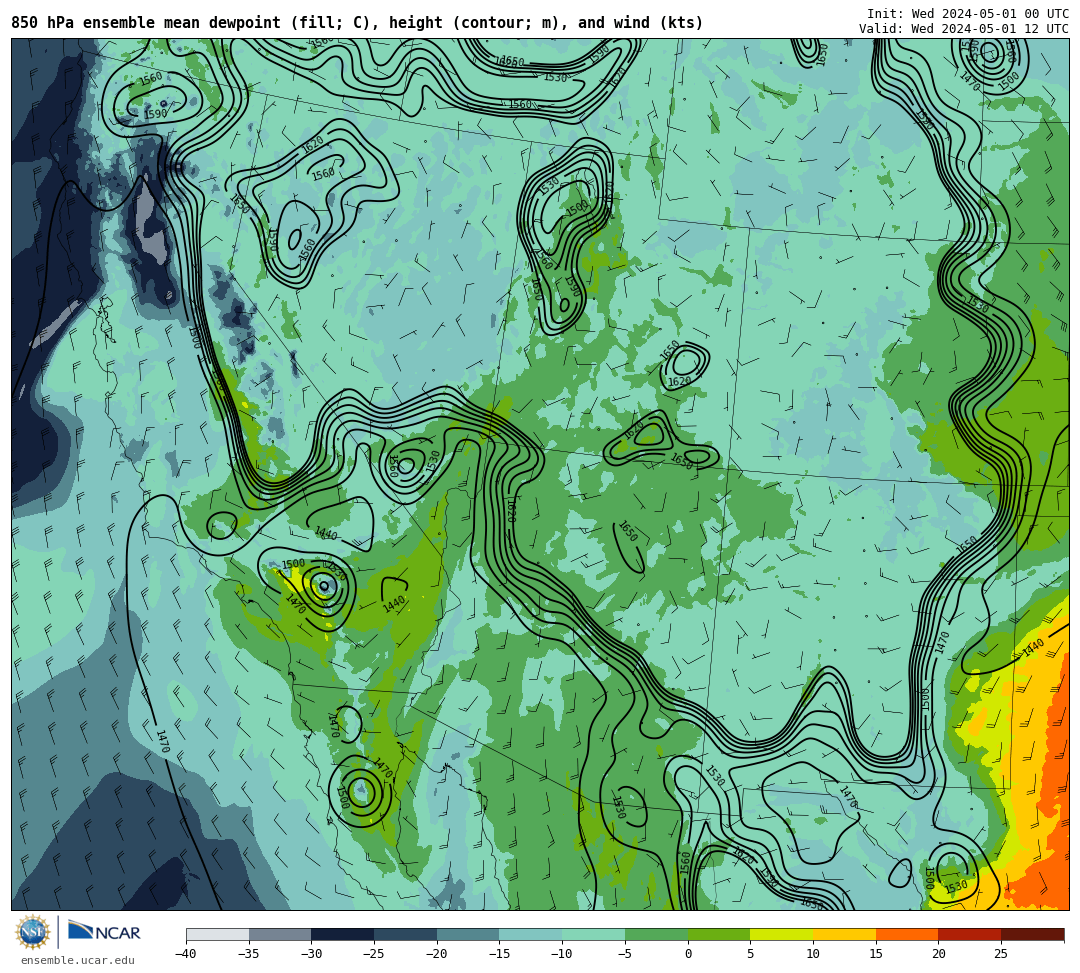Select the light teal -15 to -10 colorbar segment

[x=531, y=934]
